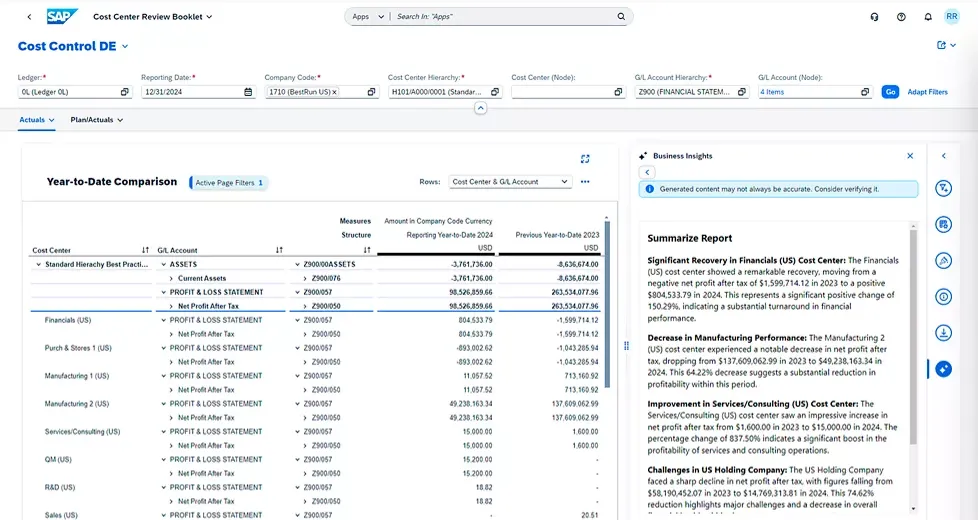Click the share export icon
The width and height of the screenshot is (978, 520).
[x=941, y=45]
